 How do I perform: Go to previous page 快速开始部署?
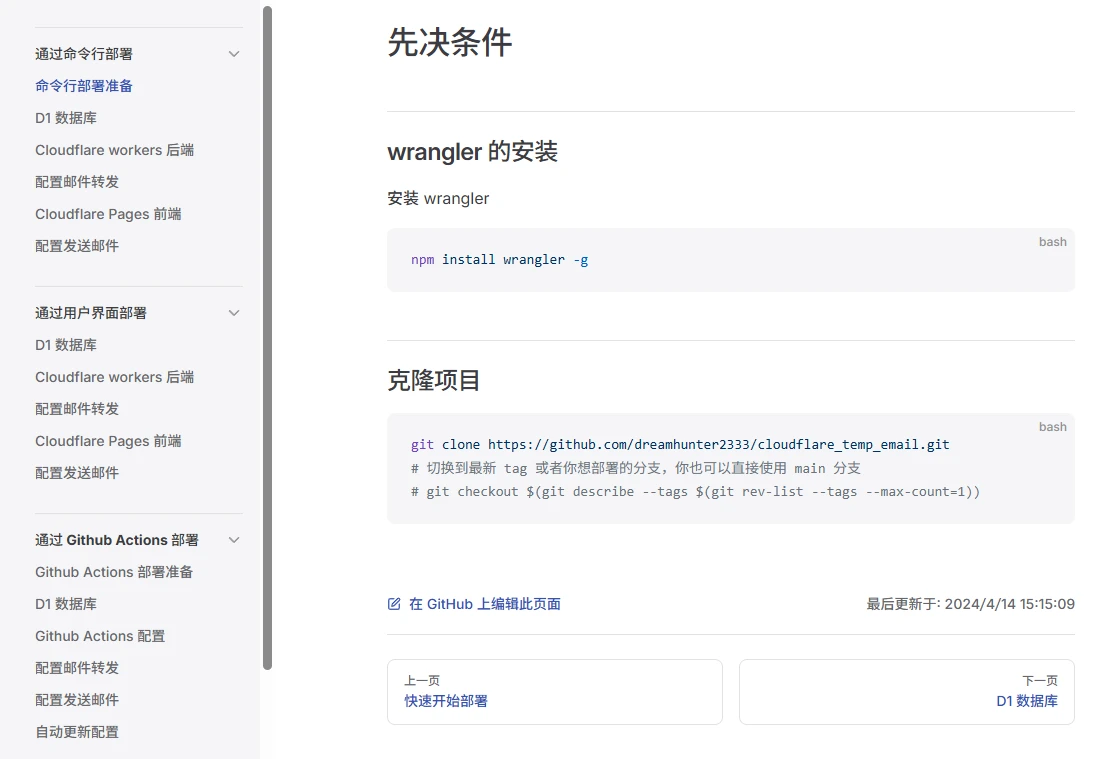pos(554,691)
